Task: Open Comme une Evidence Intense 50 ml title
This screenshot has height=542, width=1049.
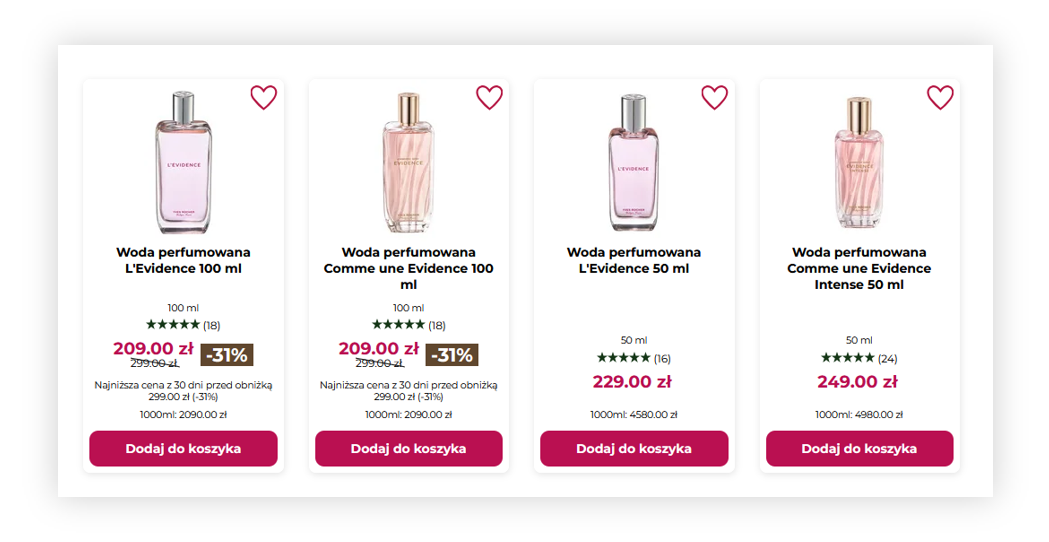Action: [859, 268]
